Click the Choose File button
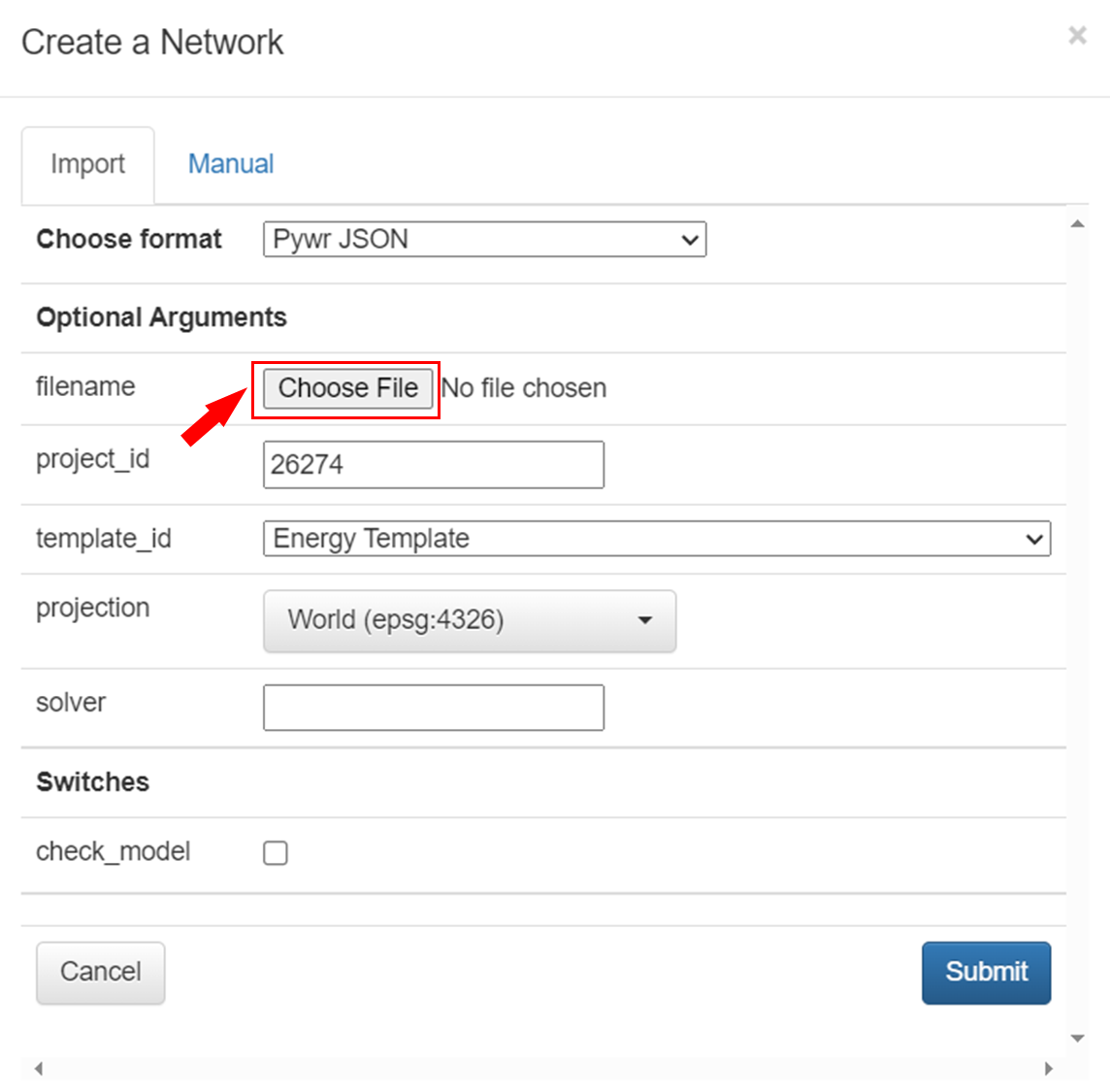 pos(347,388)
